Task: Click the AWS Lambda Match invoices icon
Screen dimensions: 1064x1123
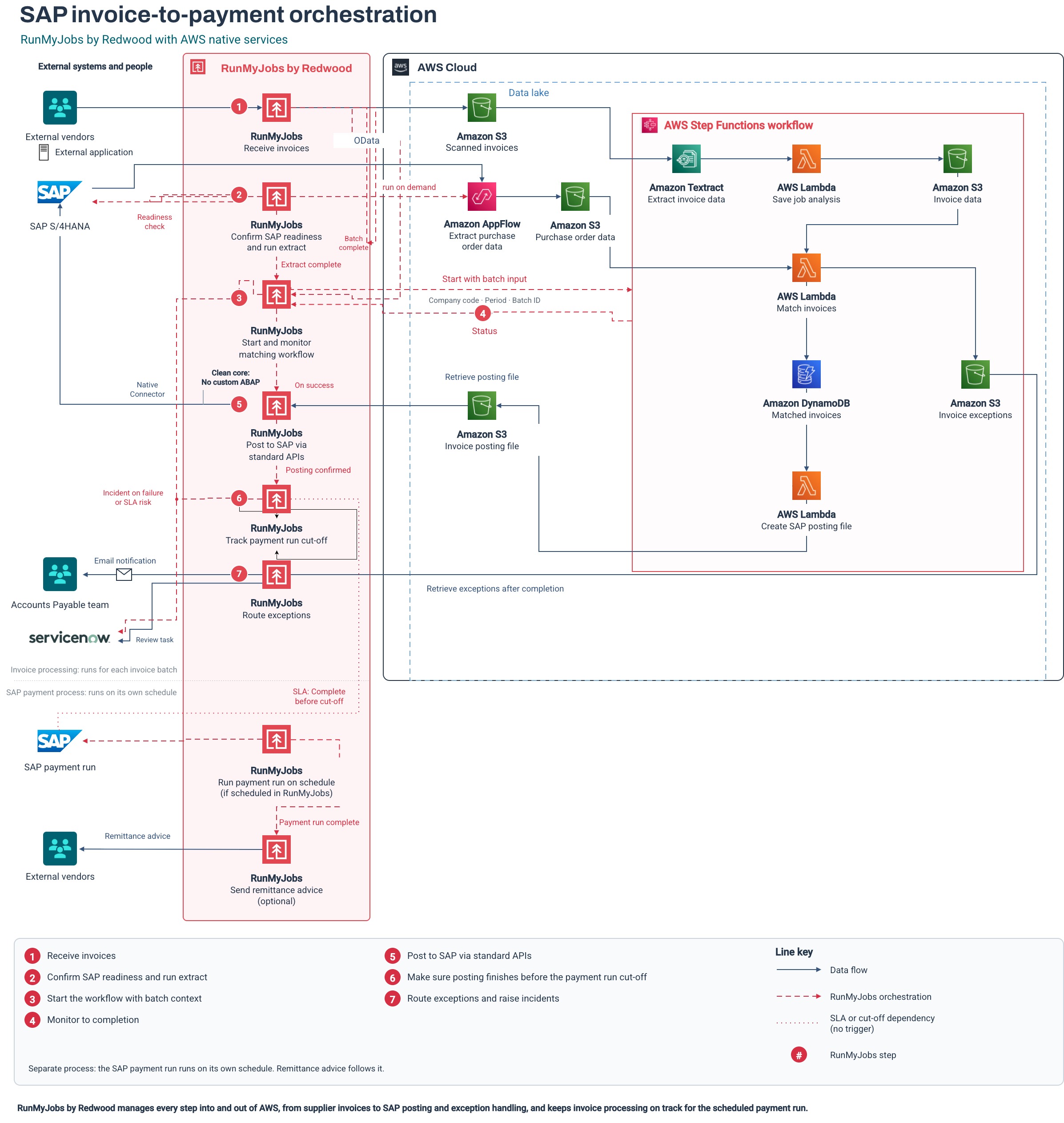Action: pos(806,268)
